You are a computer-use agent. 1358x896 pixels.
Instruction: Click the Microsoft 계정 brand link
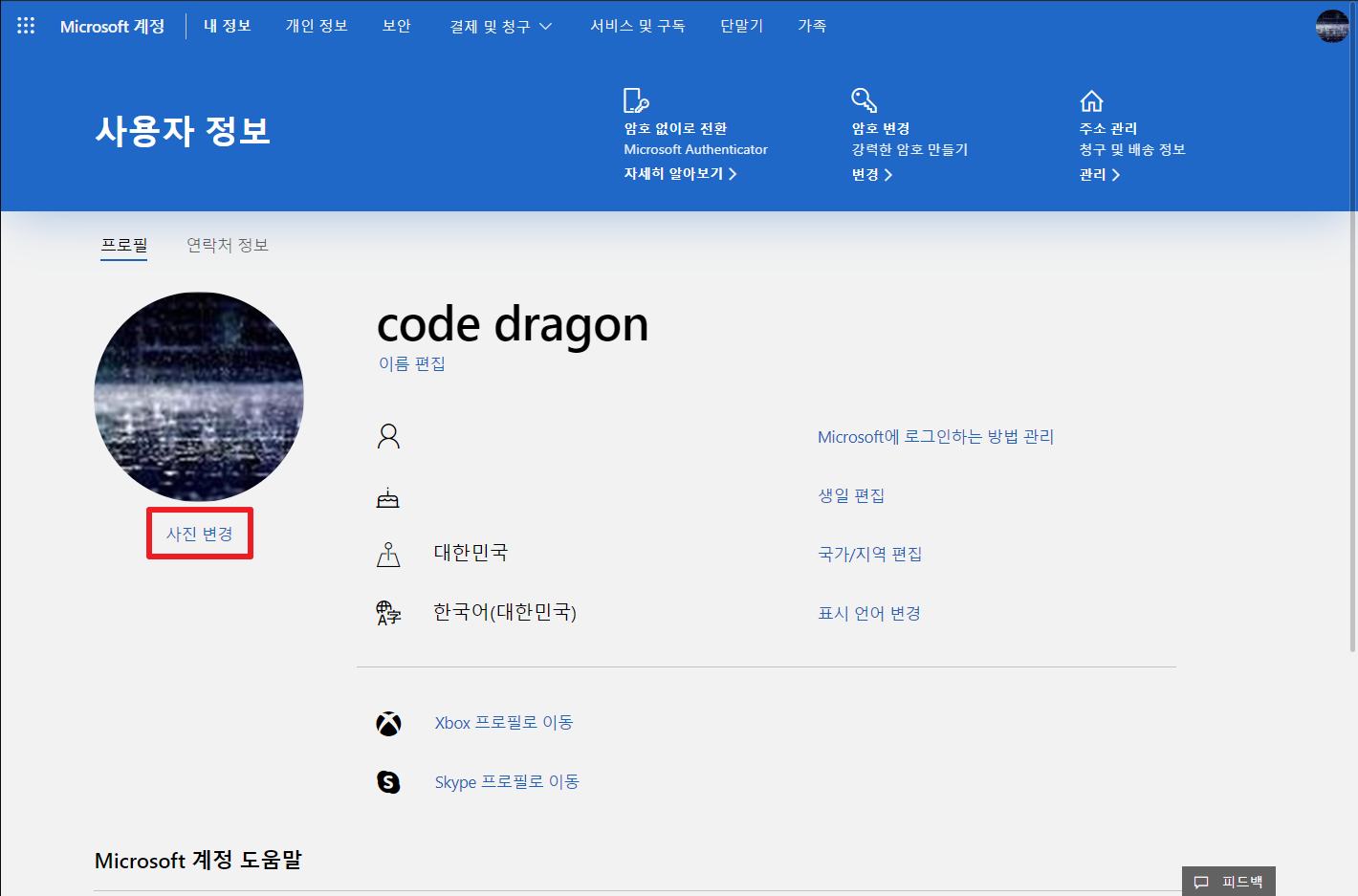(x=113, y=27)
